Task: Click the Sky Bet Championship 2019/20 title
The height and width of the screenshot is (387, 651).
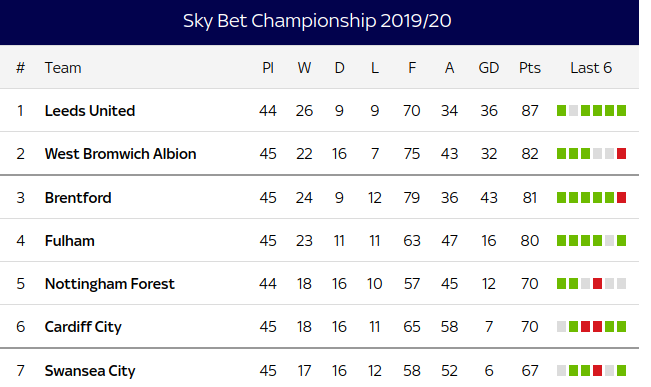Action: [317, 21]
